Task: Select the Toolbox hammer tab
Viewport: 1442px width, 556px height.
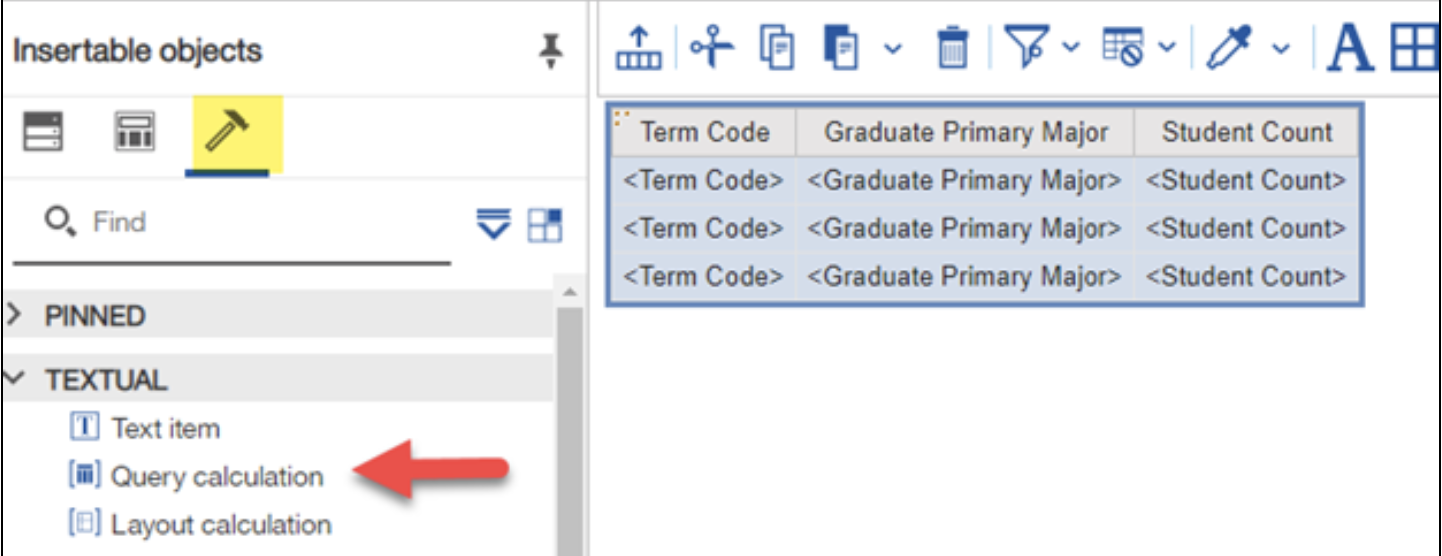Action: tap(227, 133)
